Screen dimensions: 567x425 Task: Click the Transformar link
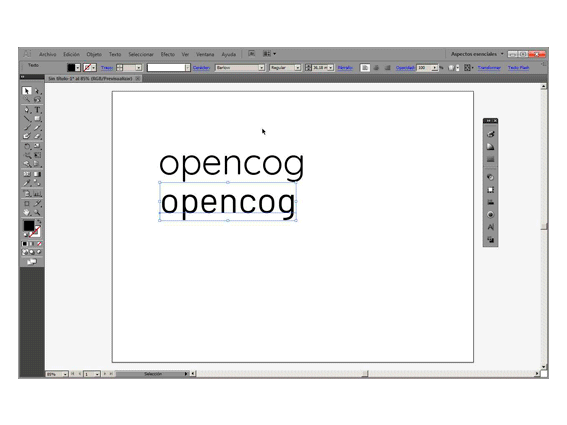click(489, 68)
